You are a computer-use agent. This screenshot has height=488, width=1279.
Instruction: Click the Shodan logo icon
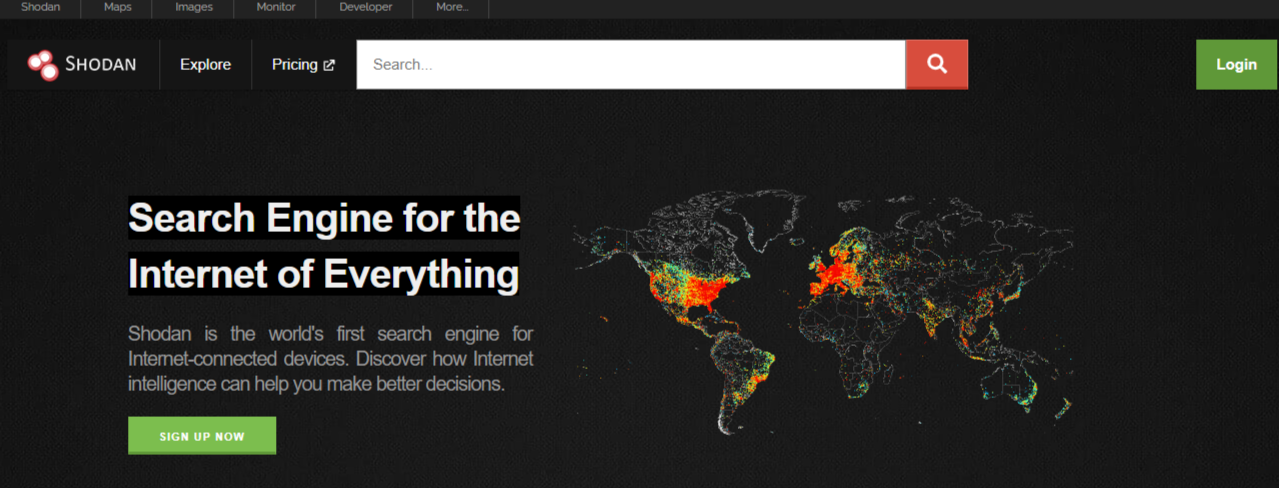coord(43,65)
